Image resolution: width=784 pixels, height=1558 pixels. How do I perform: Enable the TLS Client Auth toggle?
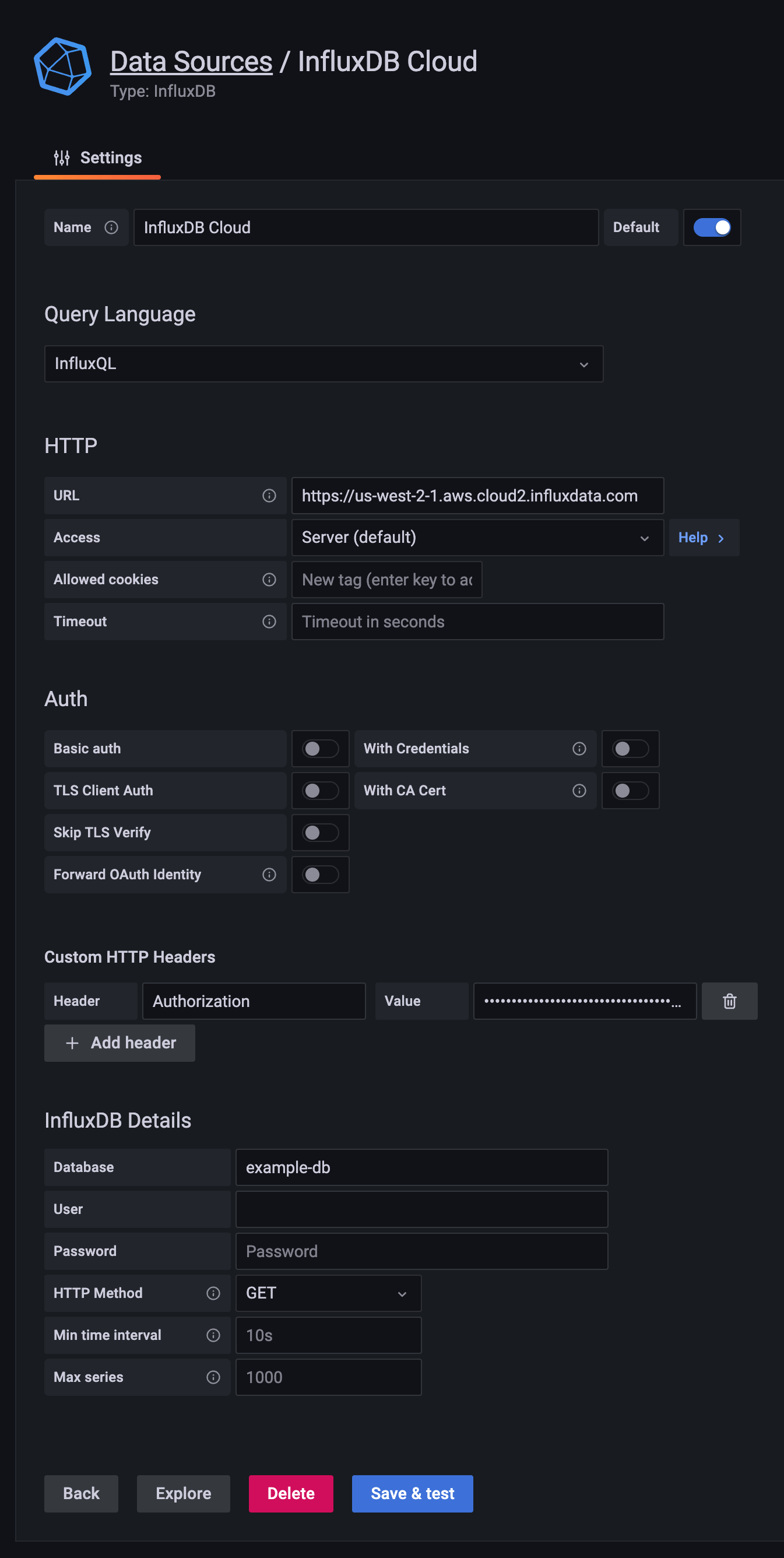pyautogui.click(x=321, y=791)
